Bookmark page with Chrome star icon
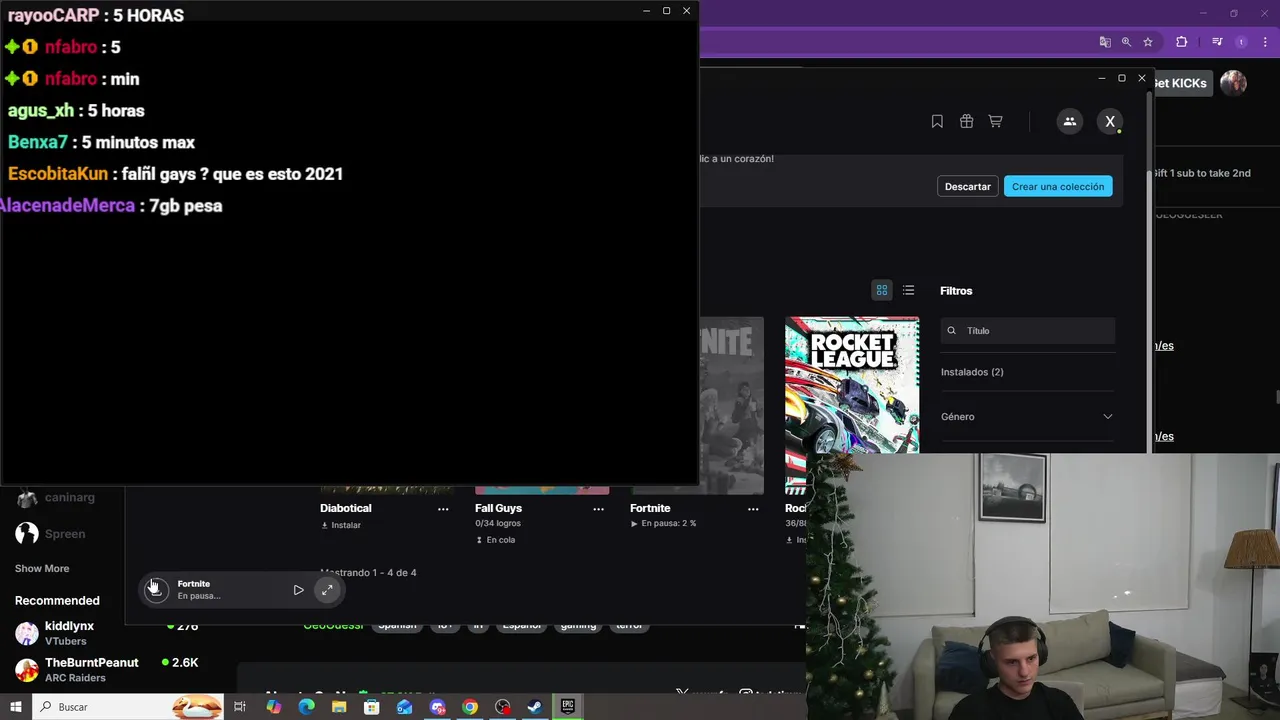 pyautogui.click(x=1148, y=42)
